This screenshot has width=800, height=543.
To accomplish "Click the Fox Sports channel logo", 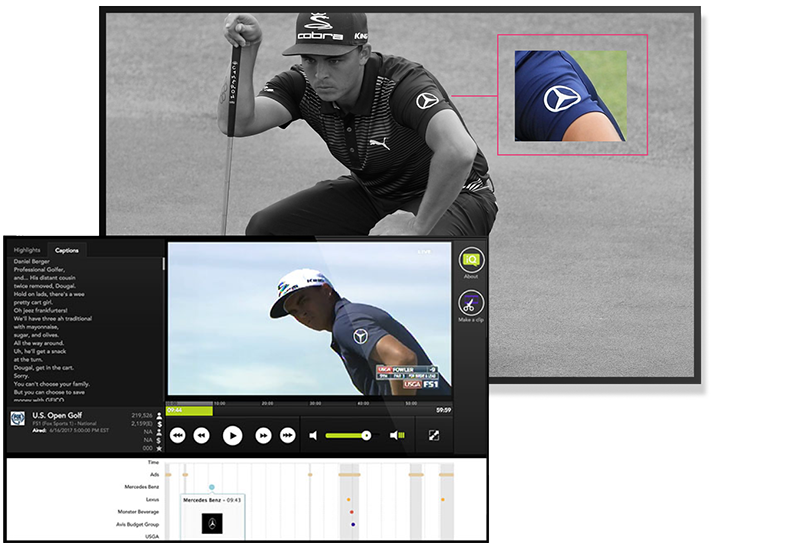I will click(18, 419).
